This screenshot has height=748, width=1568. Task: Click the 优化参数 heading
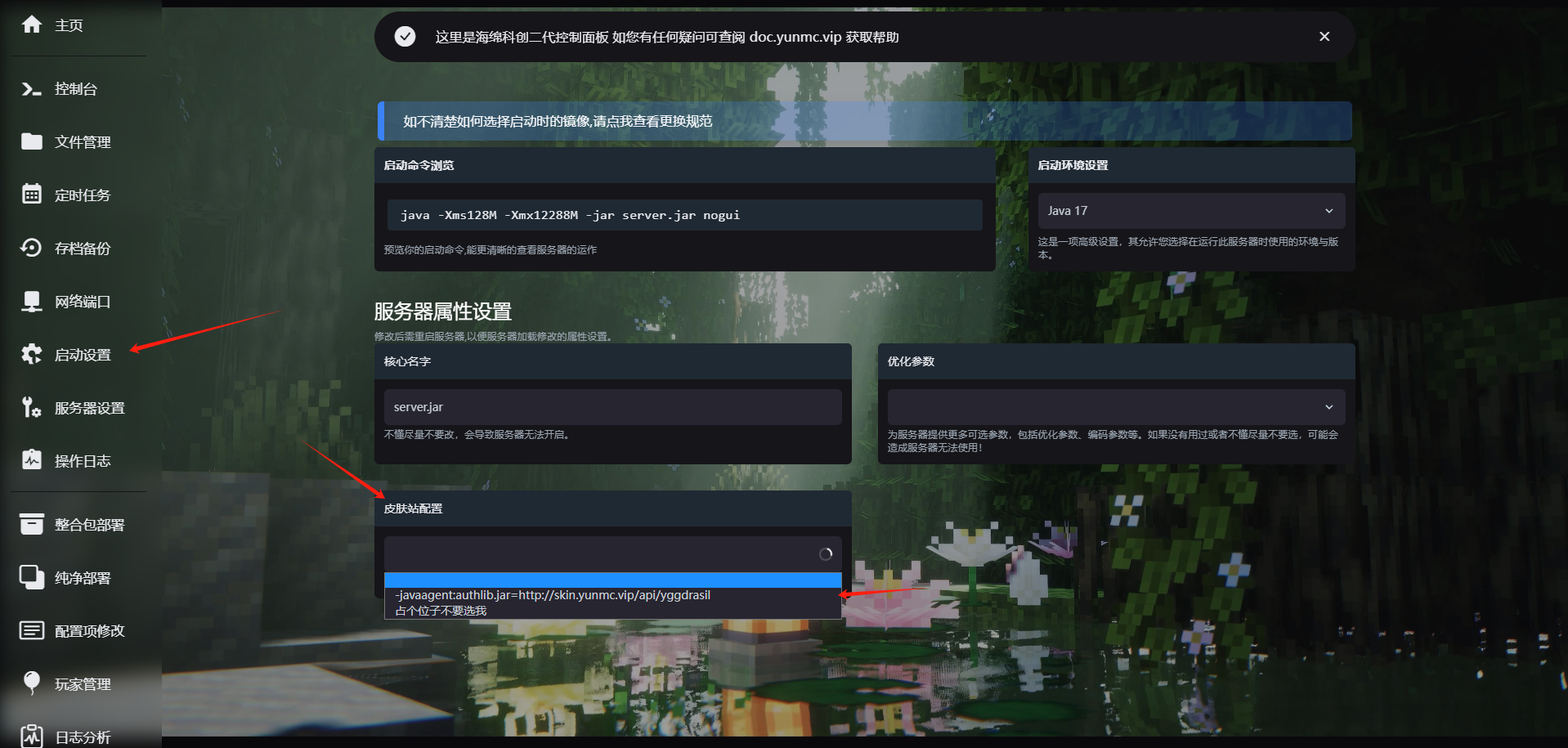pyautogui.click(x=911, y=361)
